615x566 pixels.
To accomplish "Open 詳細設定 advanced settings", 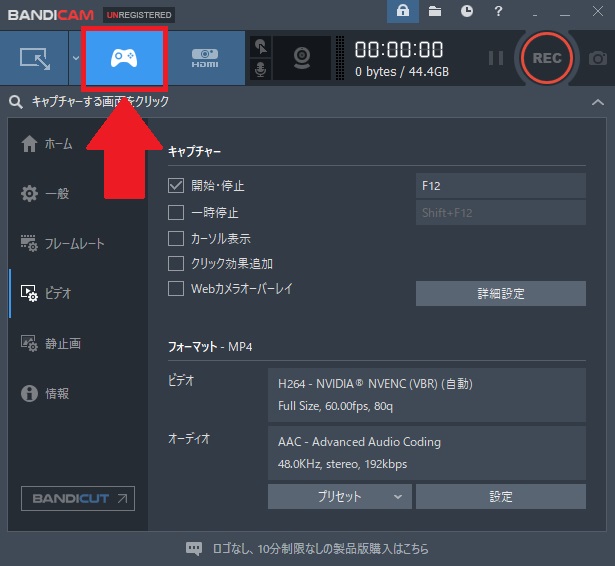I will click(x=501, y=293).
